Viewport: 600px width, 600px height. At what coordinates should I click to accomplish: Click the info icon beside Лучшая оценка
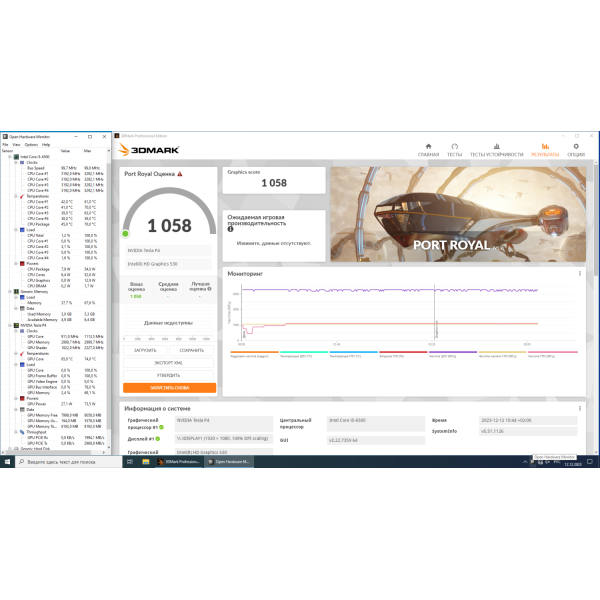pyautogui.click(x=209, y=289)
